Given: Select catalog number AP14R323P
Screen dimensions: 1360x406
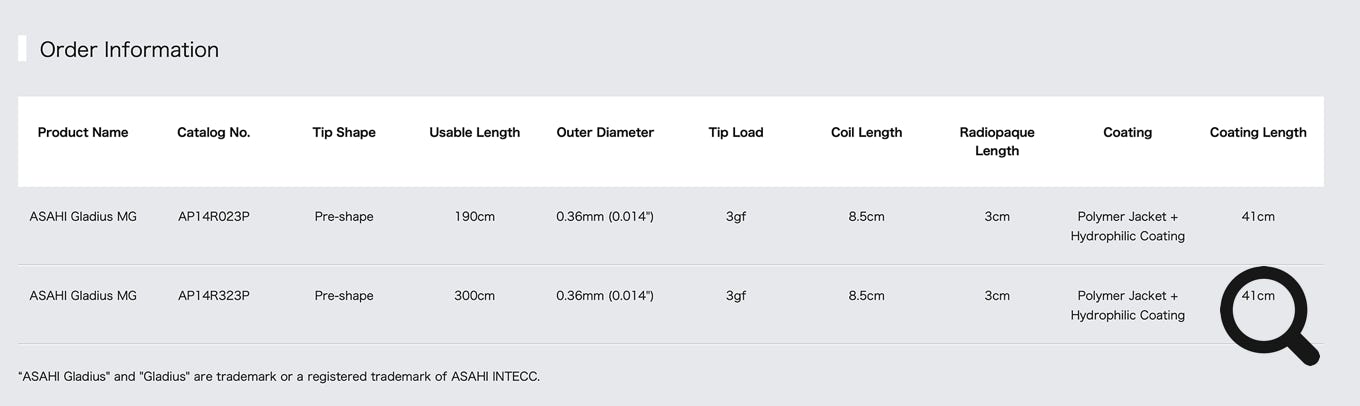Looking at the screenshot, I should pos(214,295).
